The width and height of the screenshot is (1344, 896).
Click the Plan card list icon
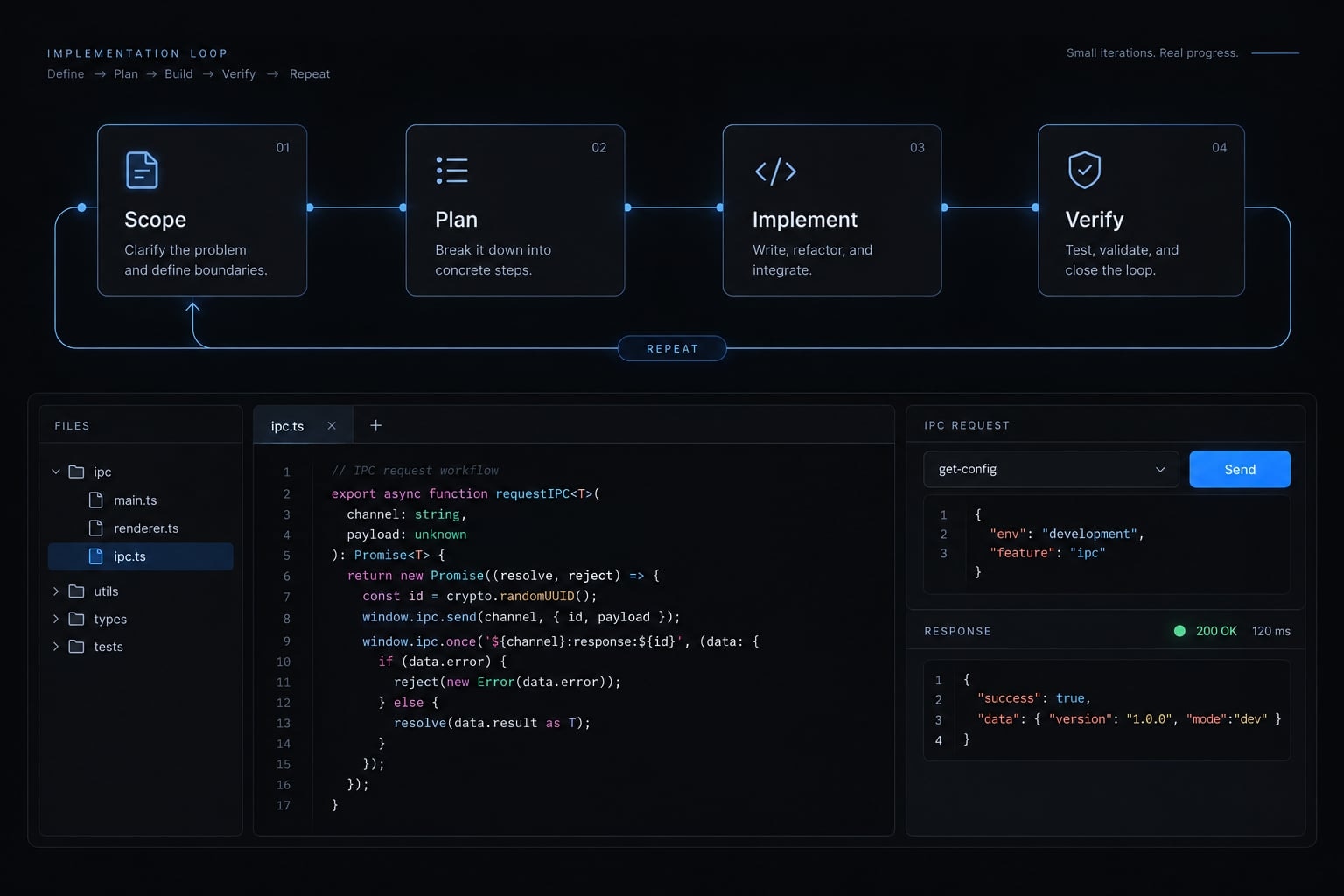[451, 170]
